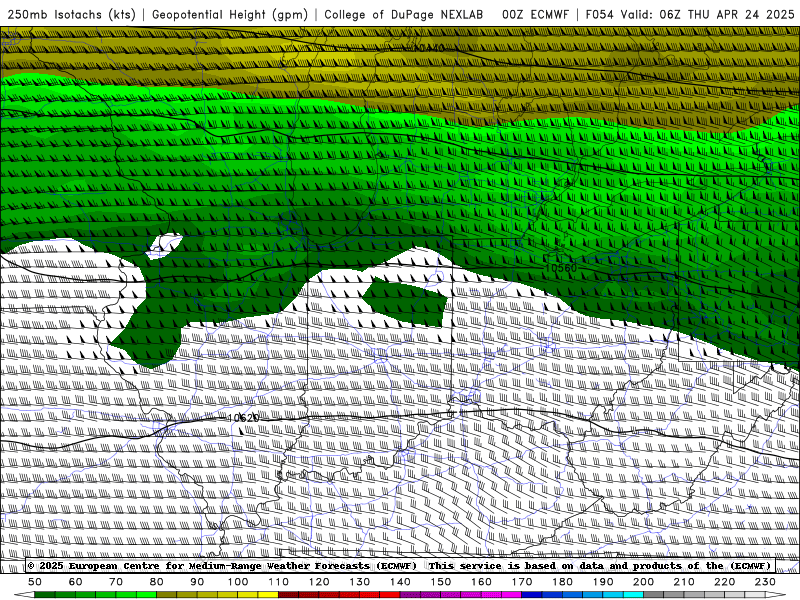Click the right arrow end of the color bar
Viewport: 800px width, 600px height.
[776, 595]
